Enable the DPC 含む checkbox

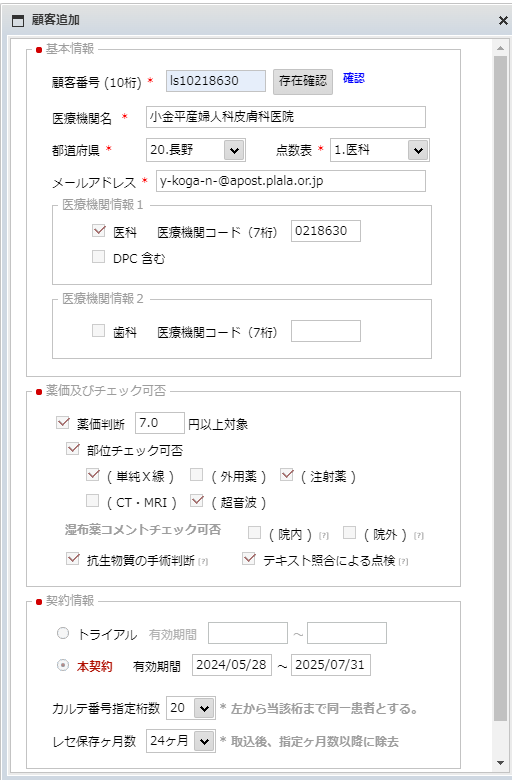coord(99,257)
